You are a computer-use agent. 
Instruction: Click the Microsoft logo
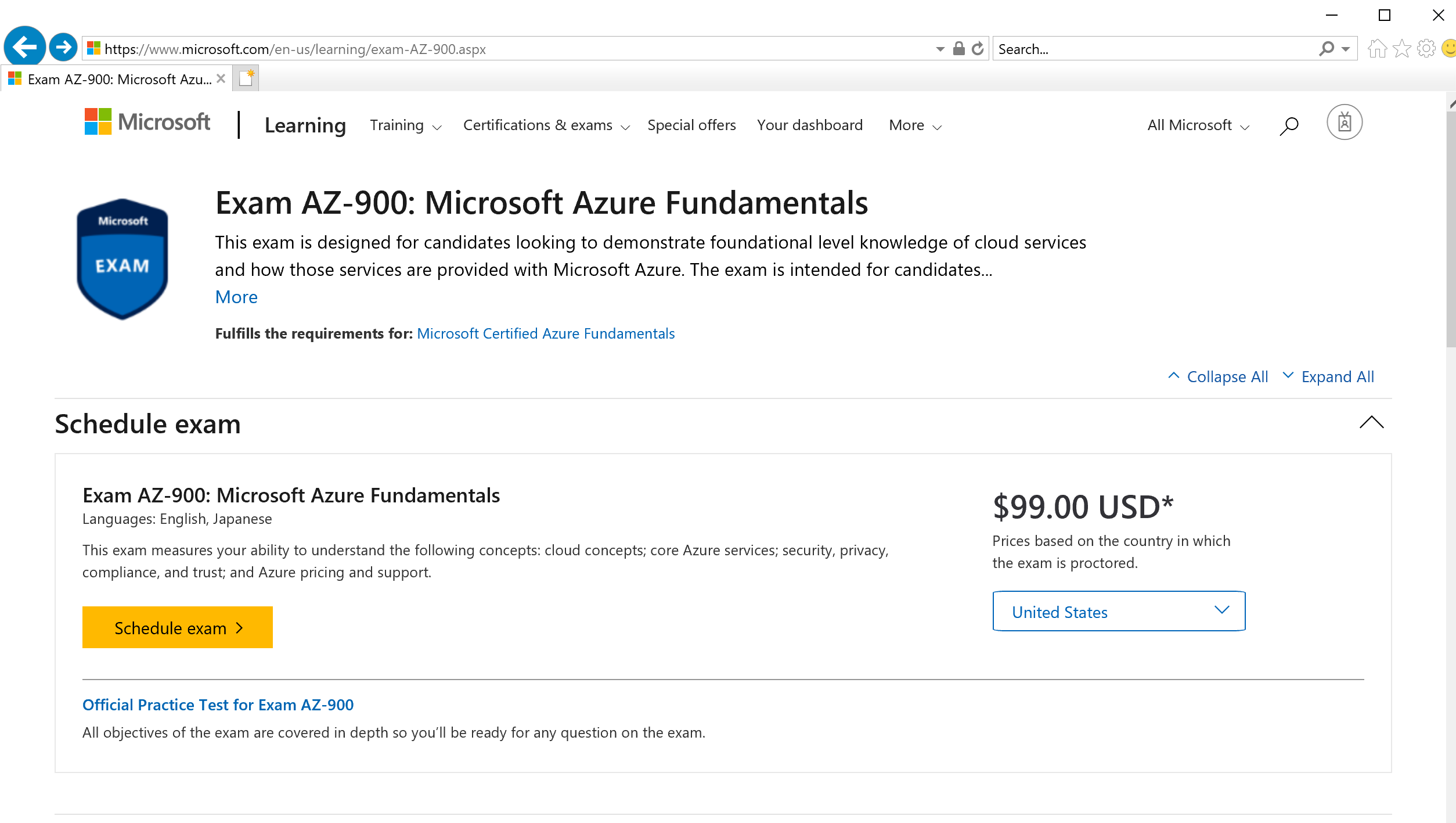[x=147, y=122]
